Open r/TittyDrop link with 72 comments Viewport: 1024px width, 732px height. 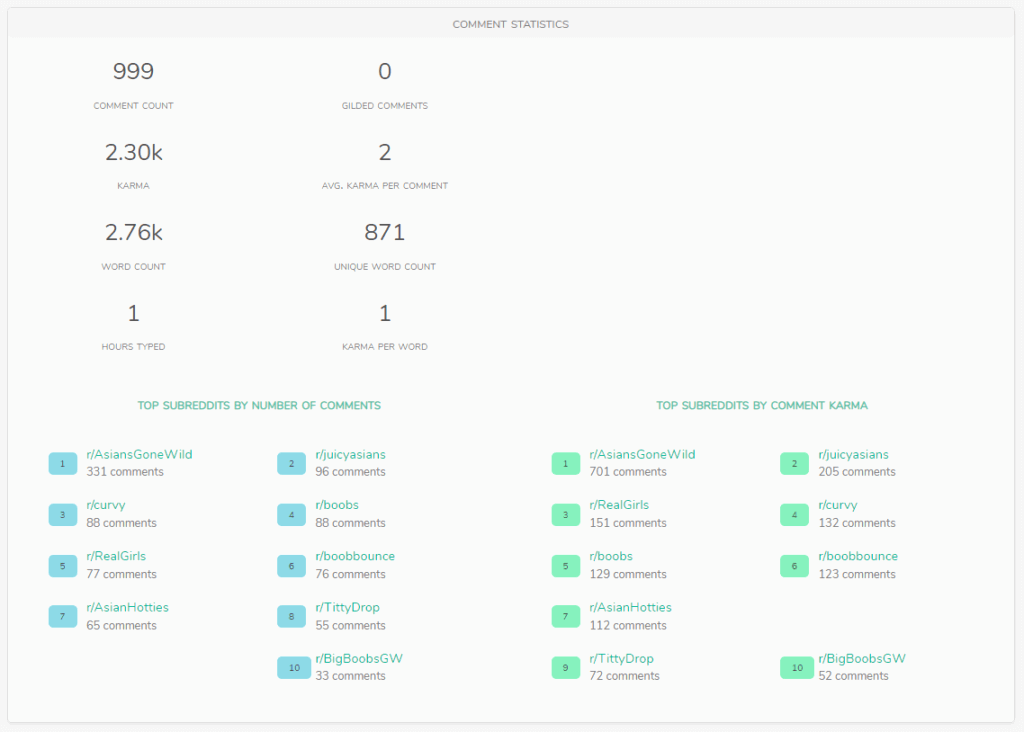(x=621, y=658)
